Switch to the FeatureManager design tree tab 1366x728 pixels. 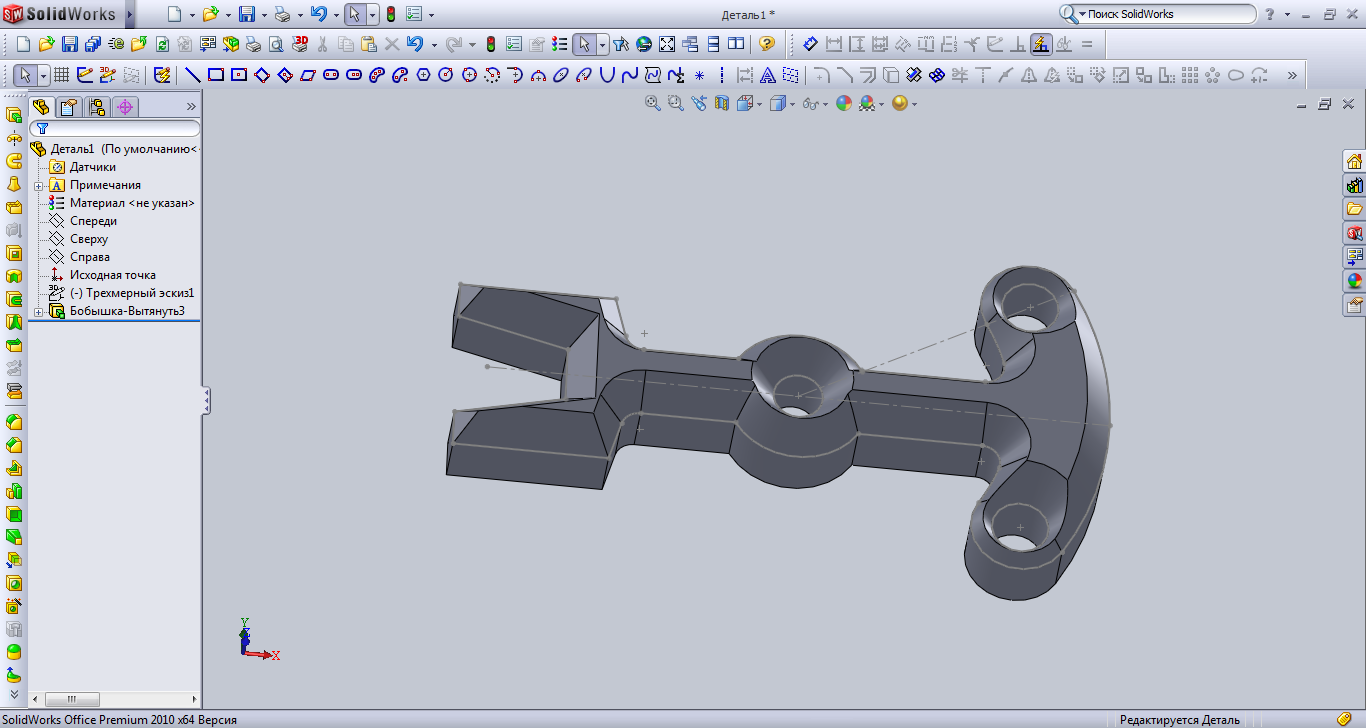[40, 107]
